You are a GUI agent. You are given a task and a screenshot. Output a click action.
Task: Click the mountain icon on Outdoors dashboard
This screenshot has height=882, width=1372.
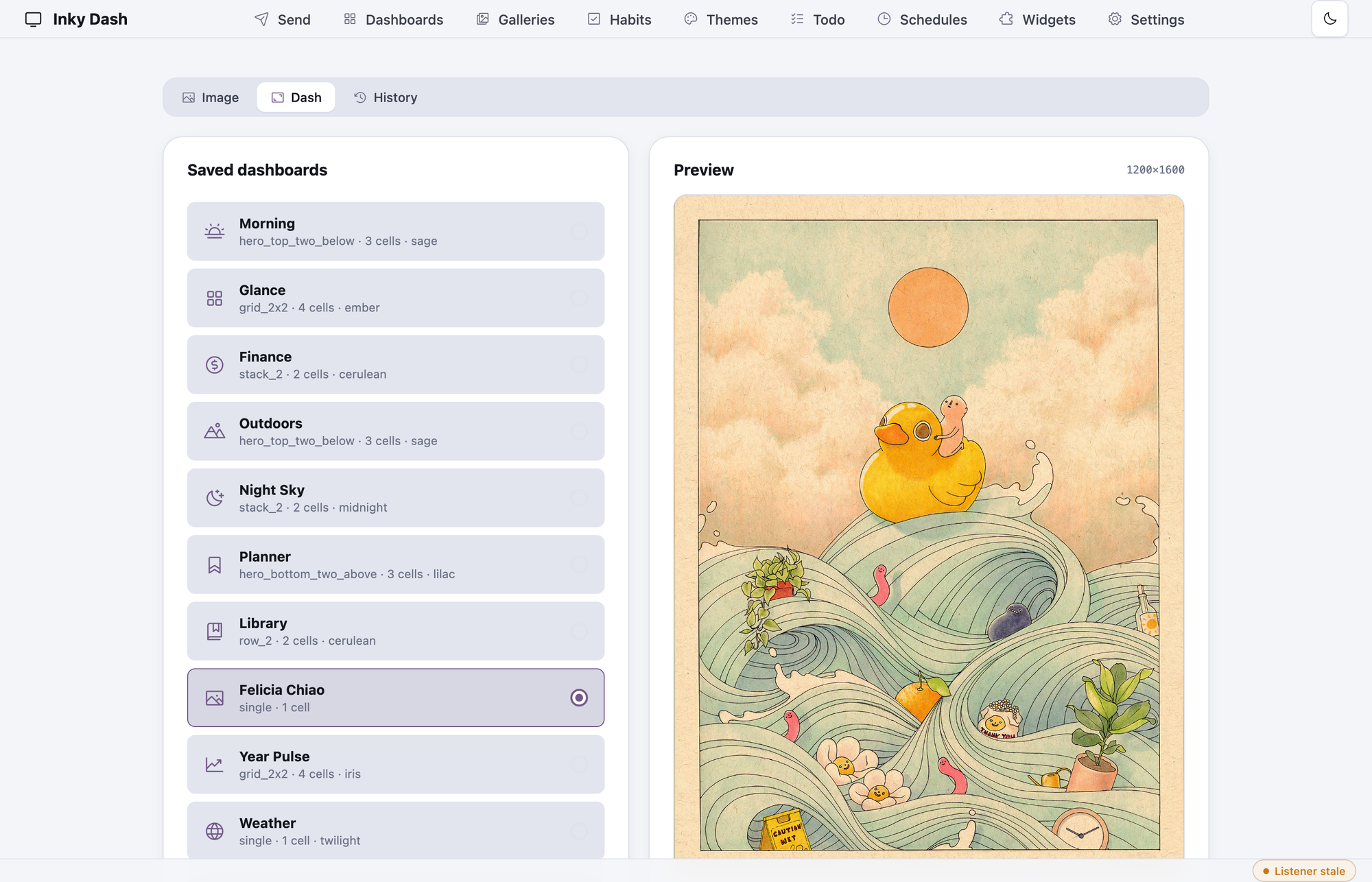pyautogui.click(x=215, y=431)
